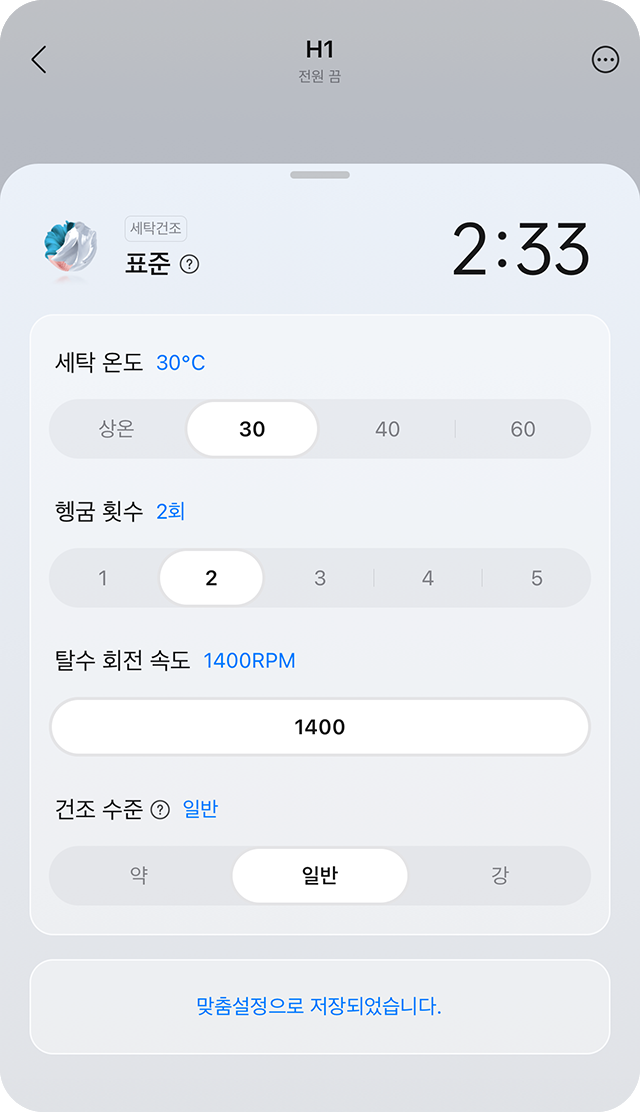640x1112 pixels.
Task: Tap the laundry cycle image icon
Action: (70, 248)
